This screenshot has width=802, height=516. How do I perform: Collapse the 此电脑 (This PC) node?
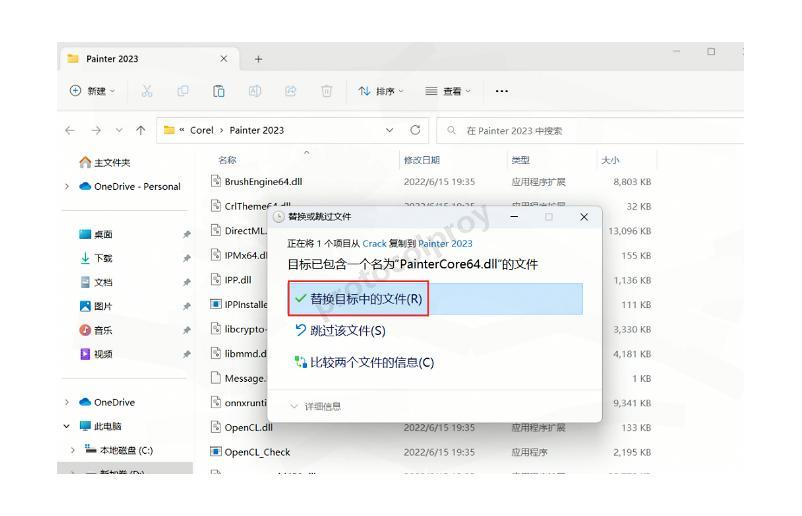pyautogui.click(x=67, y=426)
